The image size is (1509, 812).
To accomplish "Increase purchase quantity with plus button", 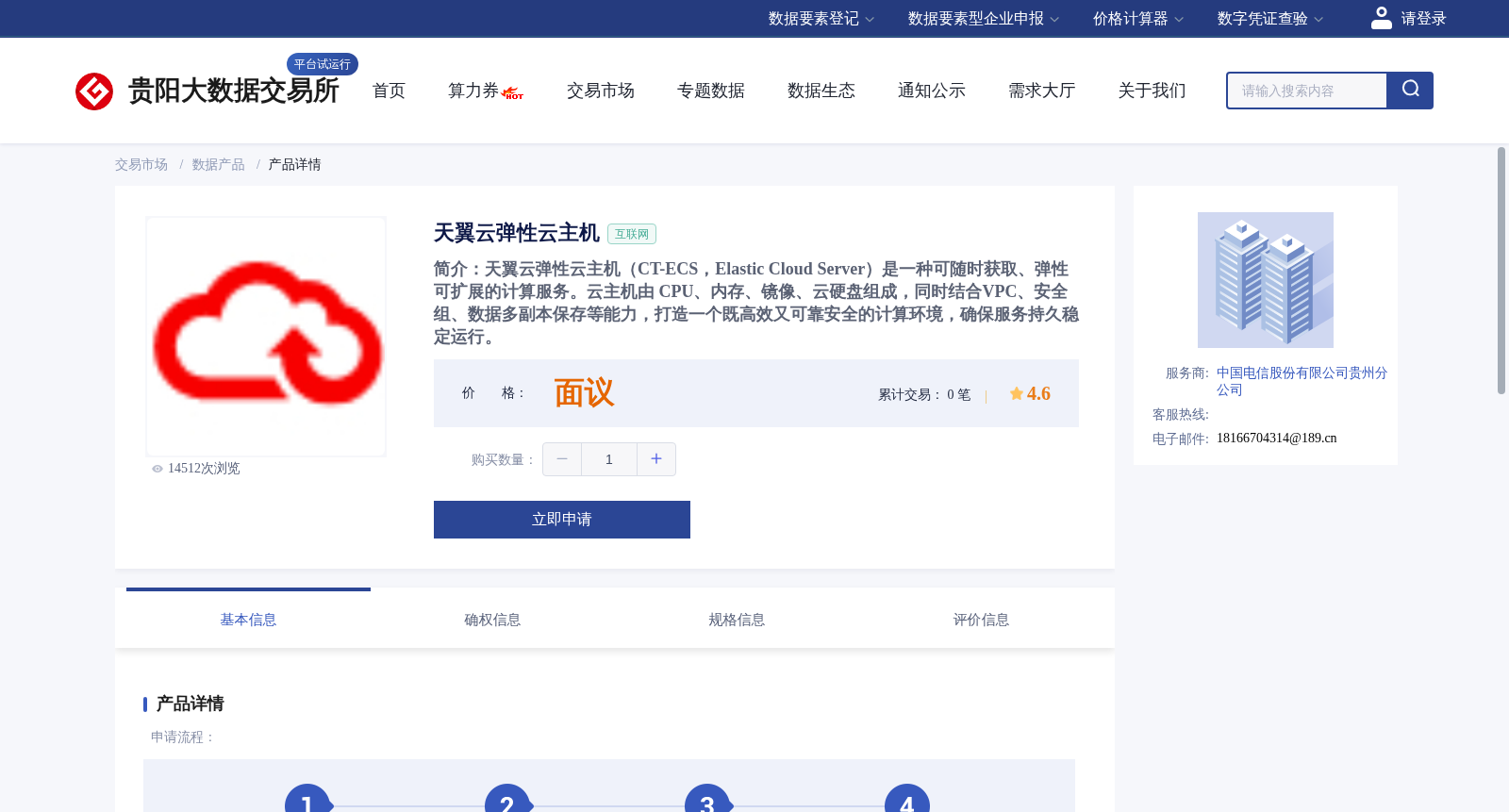I will pyautogui.click(x=656, y=459).
